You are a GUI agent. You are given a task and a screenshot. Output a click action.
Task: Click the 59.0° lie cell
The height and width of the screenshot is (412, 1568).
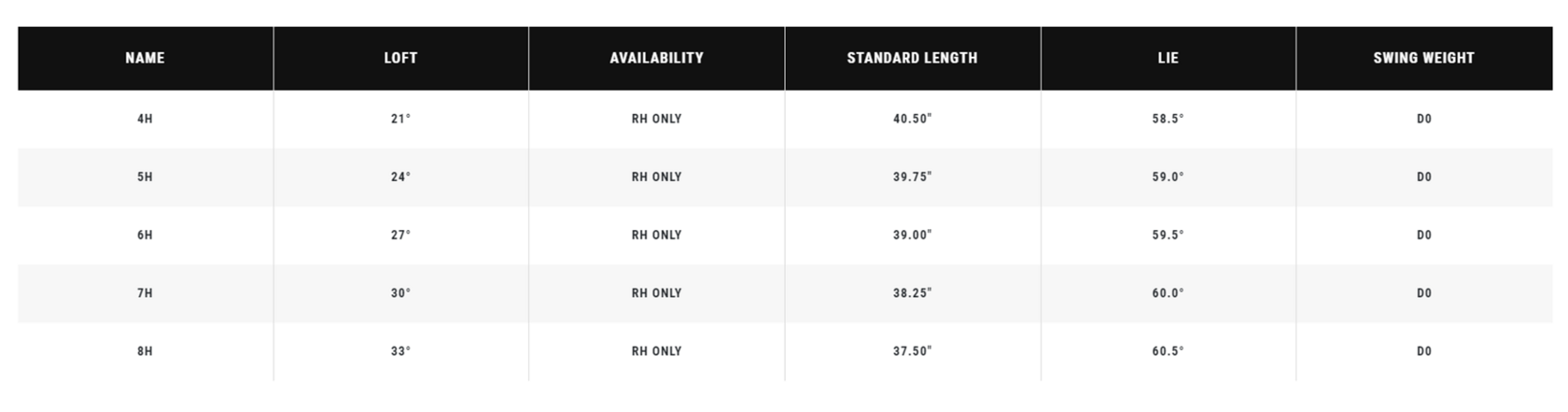pos(1169,177)
